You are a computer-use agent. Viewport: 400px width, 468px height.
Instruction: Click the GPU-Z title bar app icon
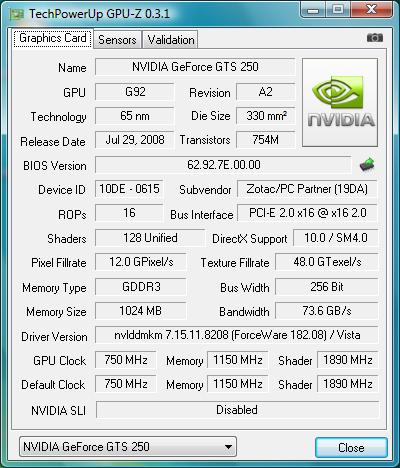coord(17,14)
